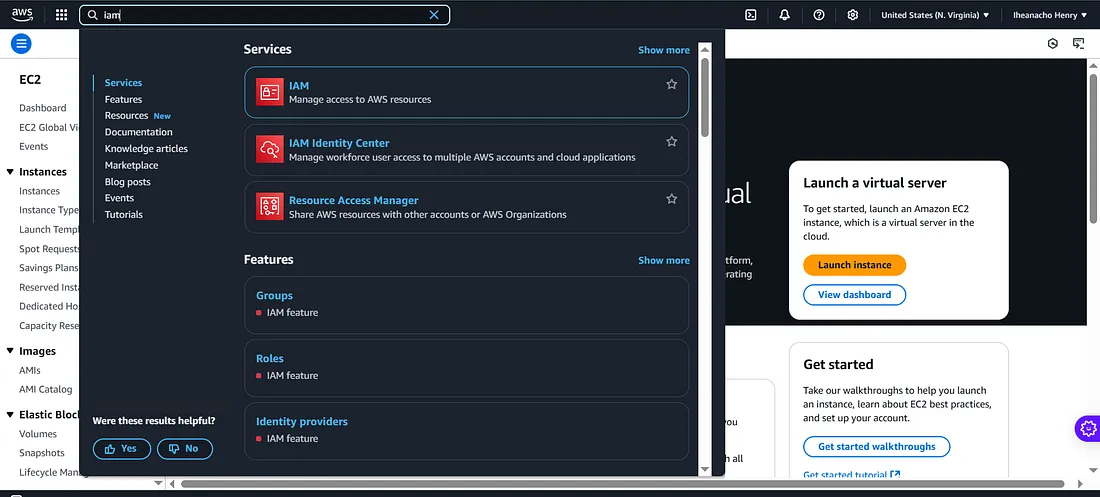Select the Marketplace search category

(x=131, y=166)
